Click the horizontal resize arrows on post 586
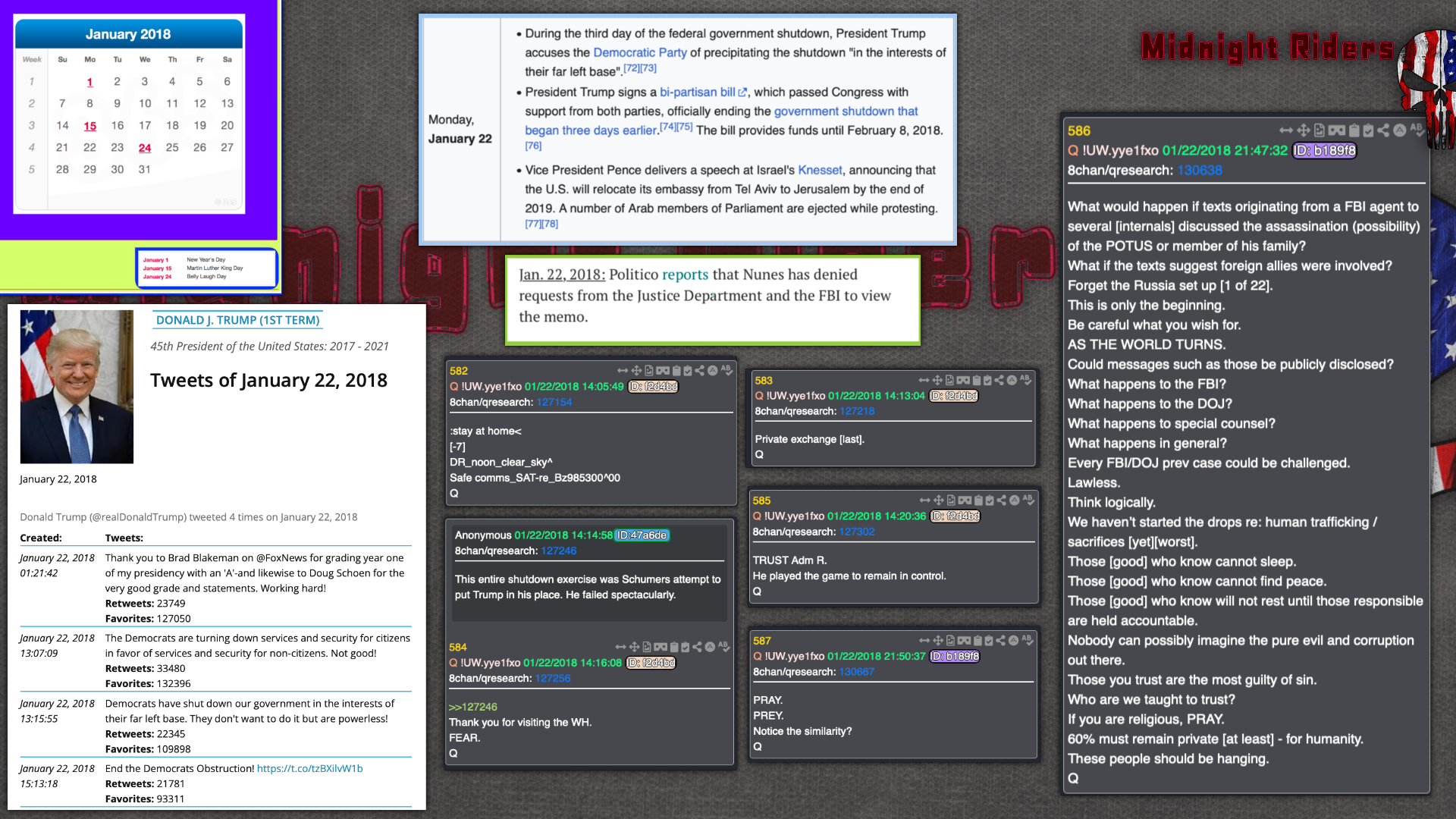The image size is (1456, 819). click(x=1286, y=130)
